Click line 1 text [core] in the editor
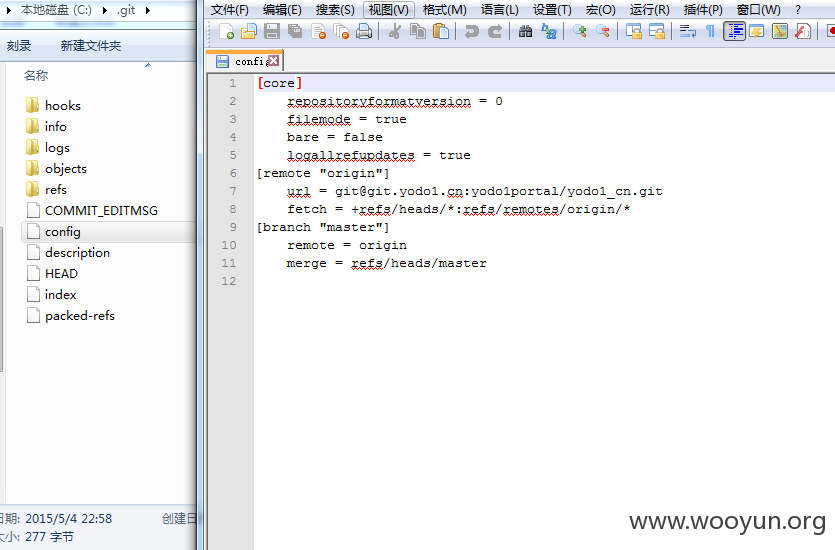The image size is (835, 550). [280, 83]
